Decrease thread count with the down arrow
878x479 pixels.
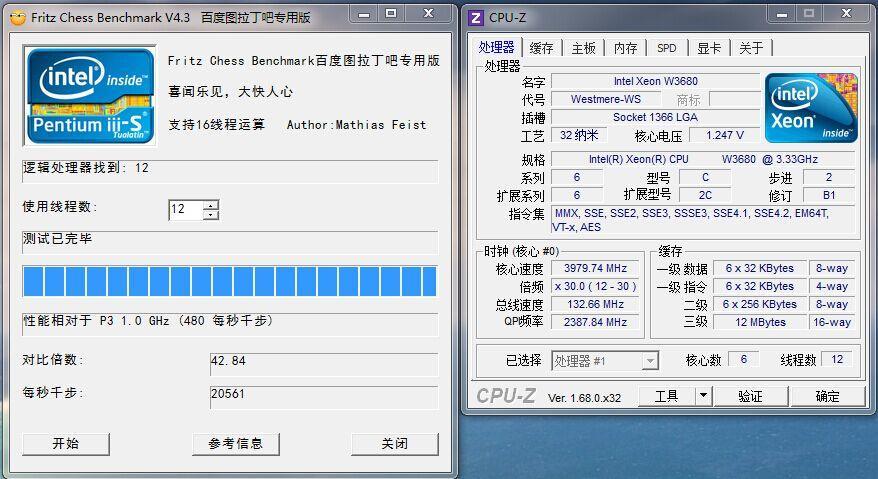click(x=211, y=215)
